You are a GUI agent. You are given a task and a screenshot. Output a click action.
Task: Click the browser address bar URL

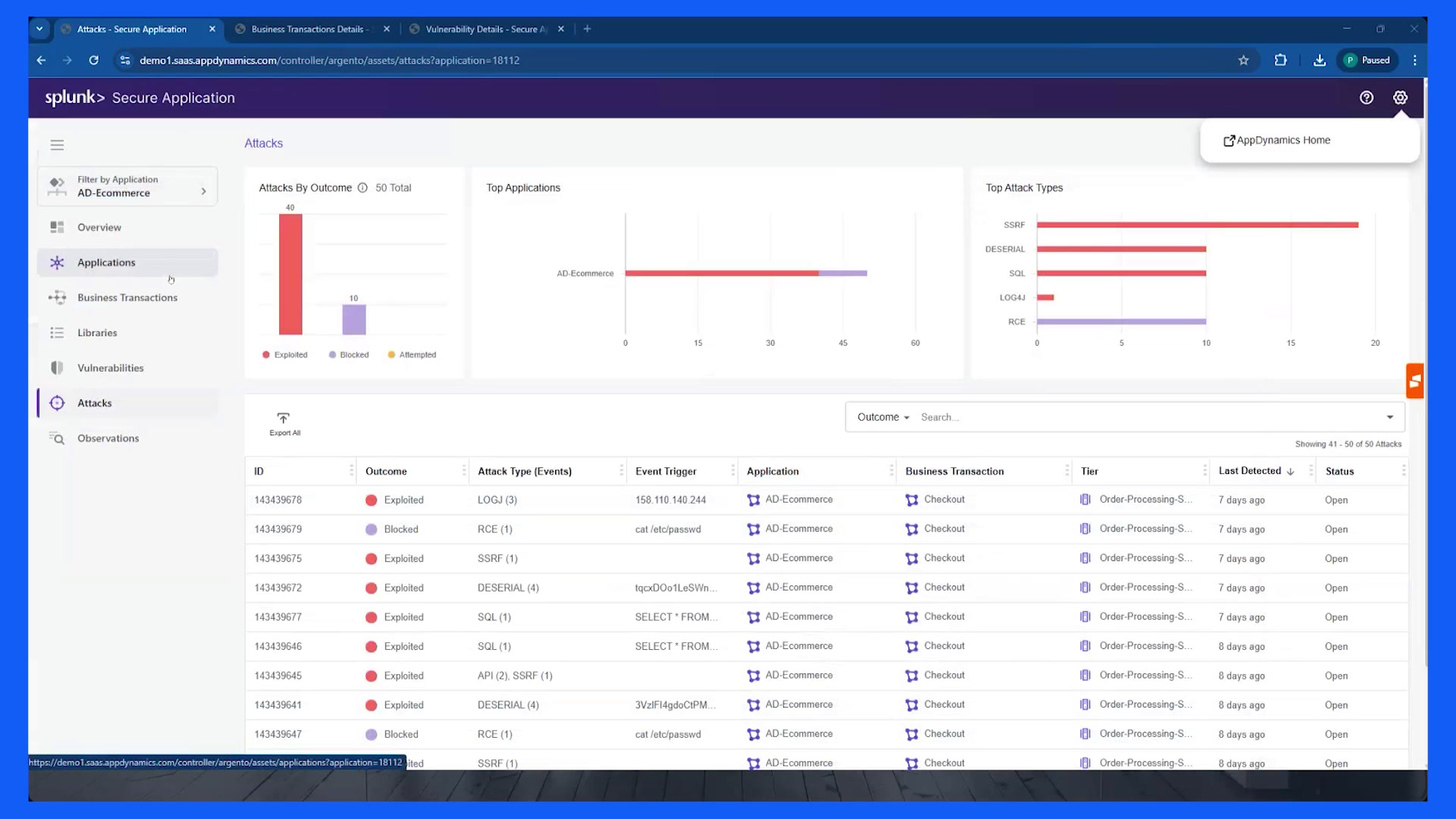[329, 61]
